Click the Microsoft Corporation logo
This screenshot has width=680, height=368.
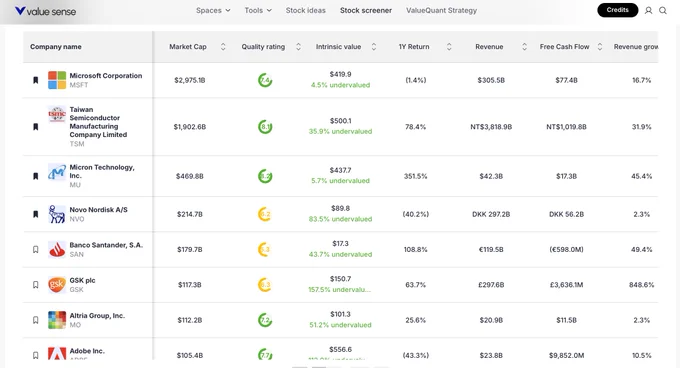[x=57, y=80]
